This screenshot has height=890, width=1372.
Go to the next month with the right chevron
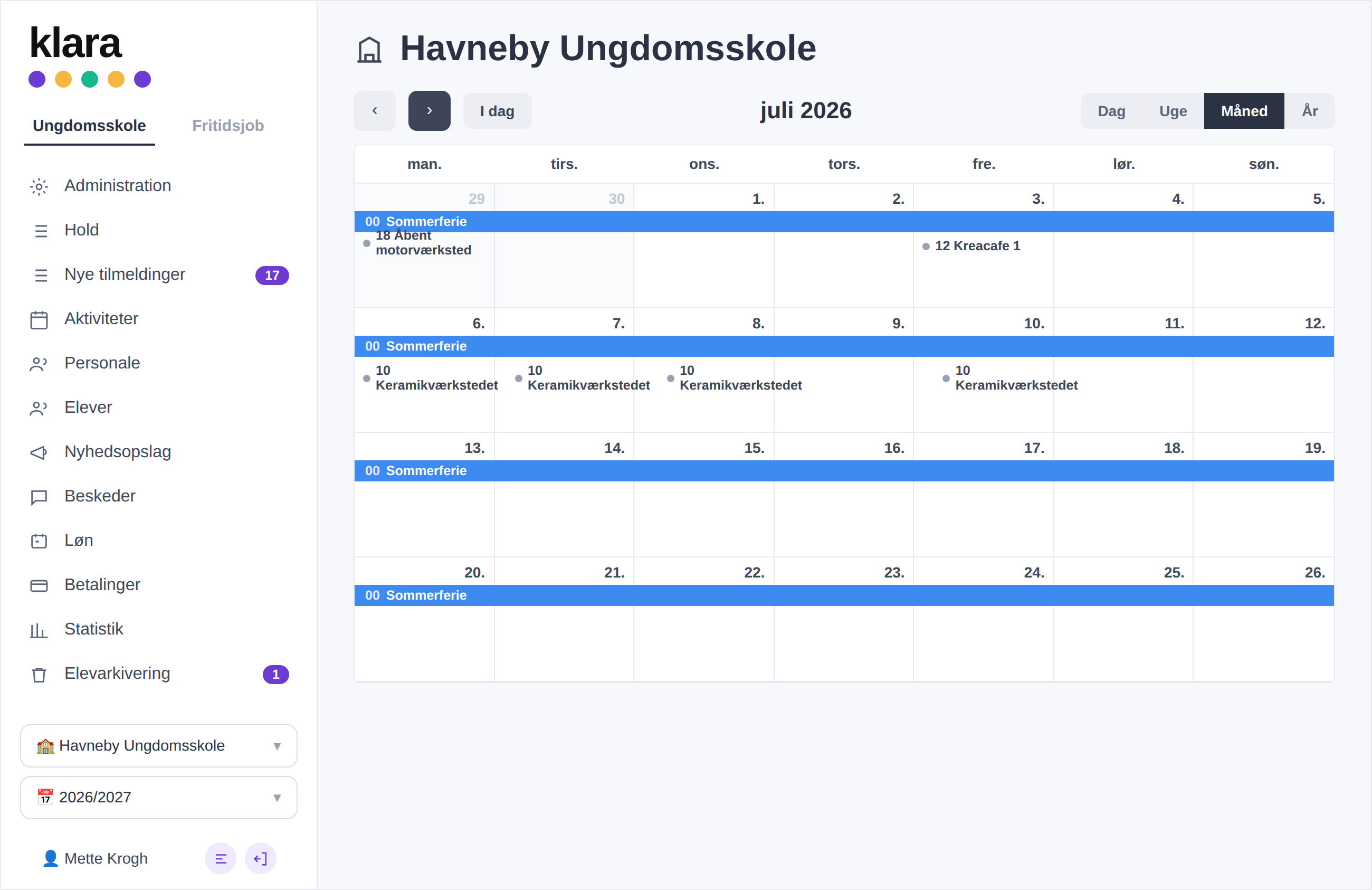(x=430, y=111)
